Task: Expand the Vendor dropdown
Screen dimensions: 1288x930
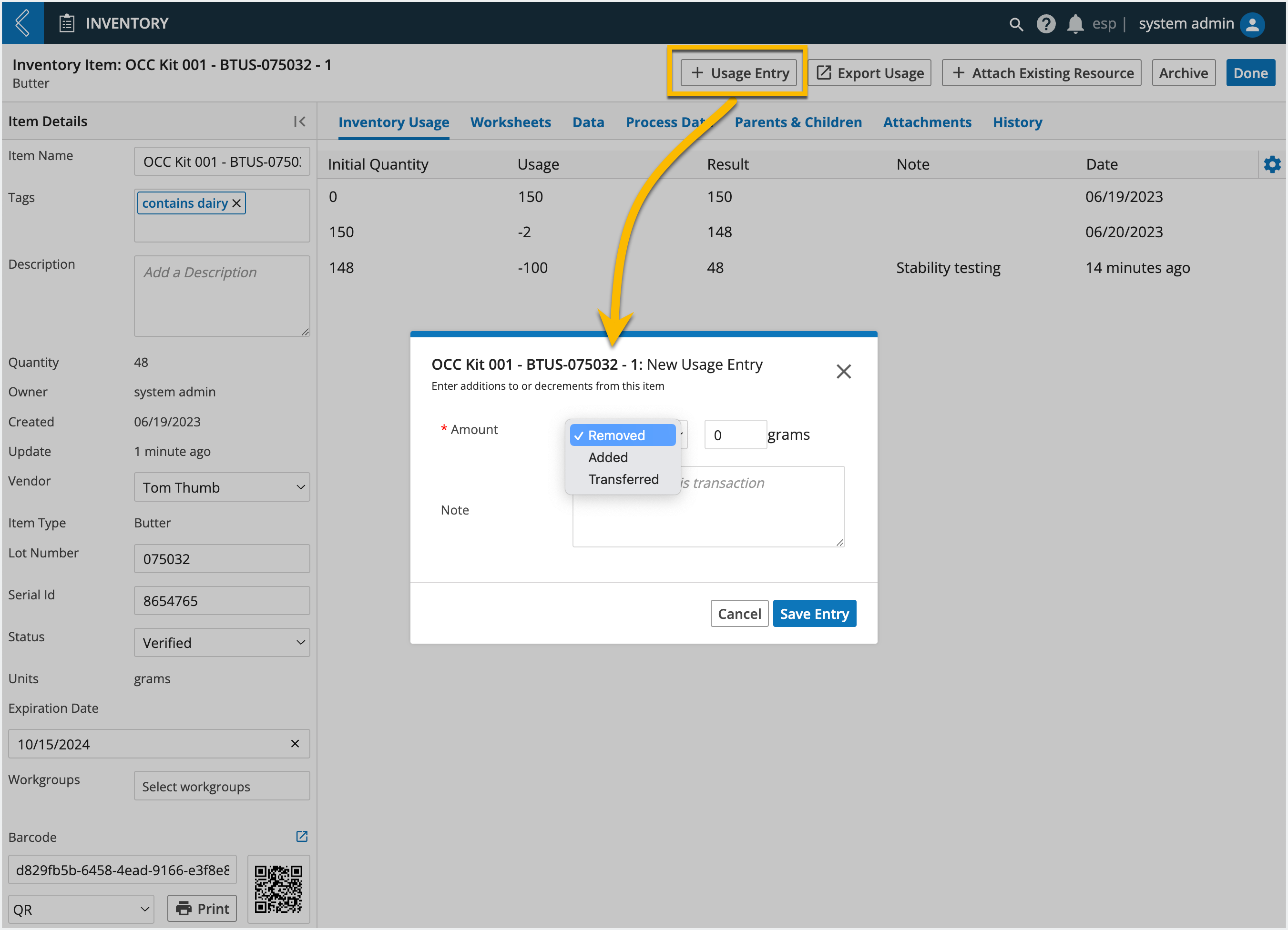Action: [222, 487]
